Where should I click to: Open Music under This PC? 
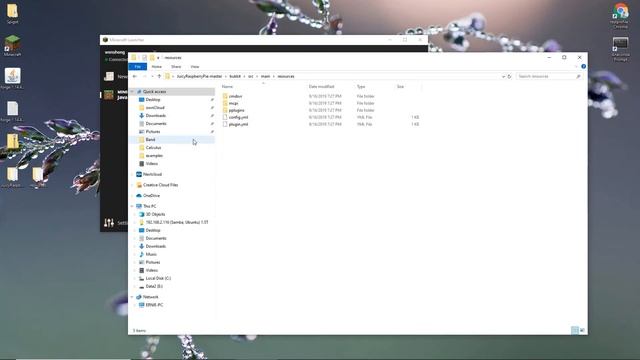click(151, 254)
